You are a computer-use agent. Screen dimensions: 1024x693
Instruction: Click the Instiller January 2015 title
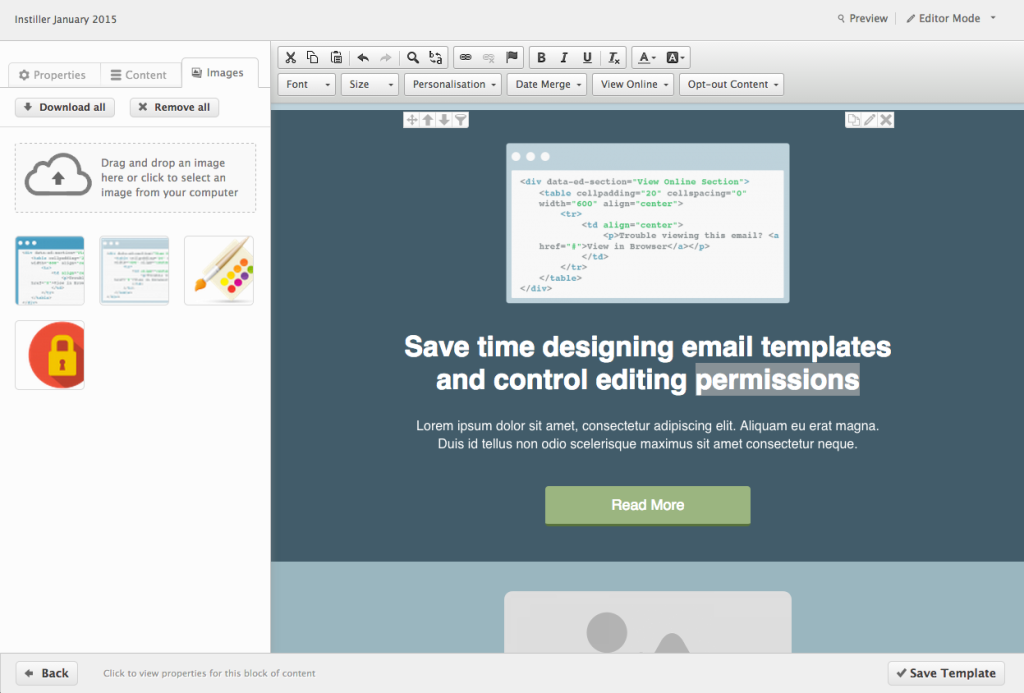click(x=65, y=19)
